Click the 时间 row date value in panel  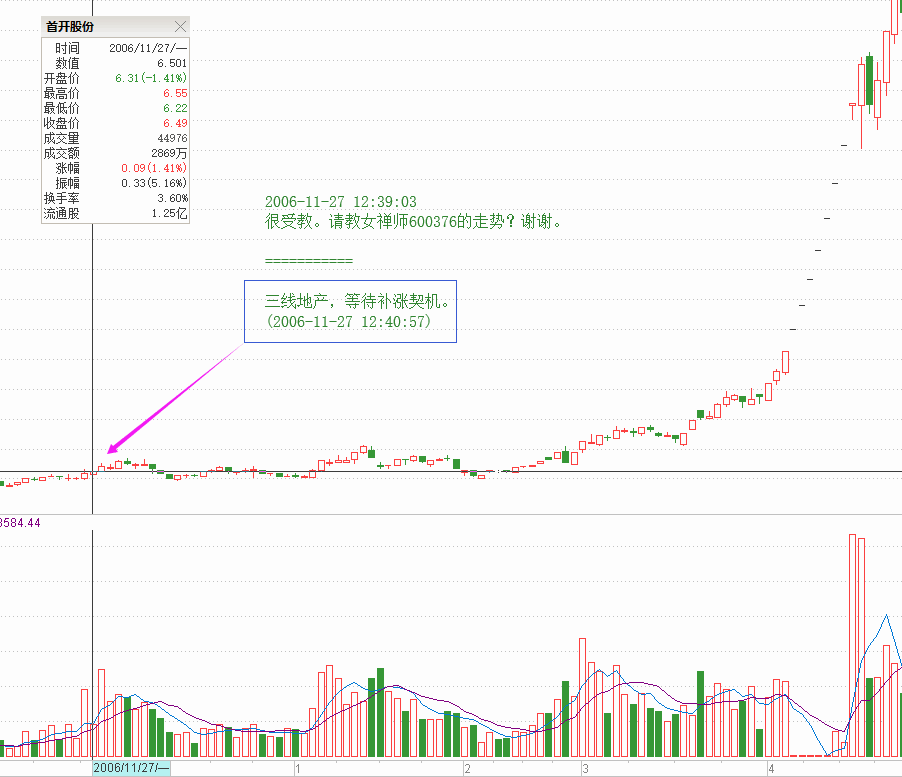coord(148,48)
